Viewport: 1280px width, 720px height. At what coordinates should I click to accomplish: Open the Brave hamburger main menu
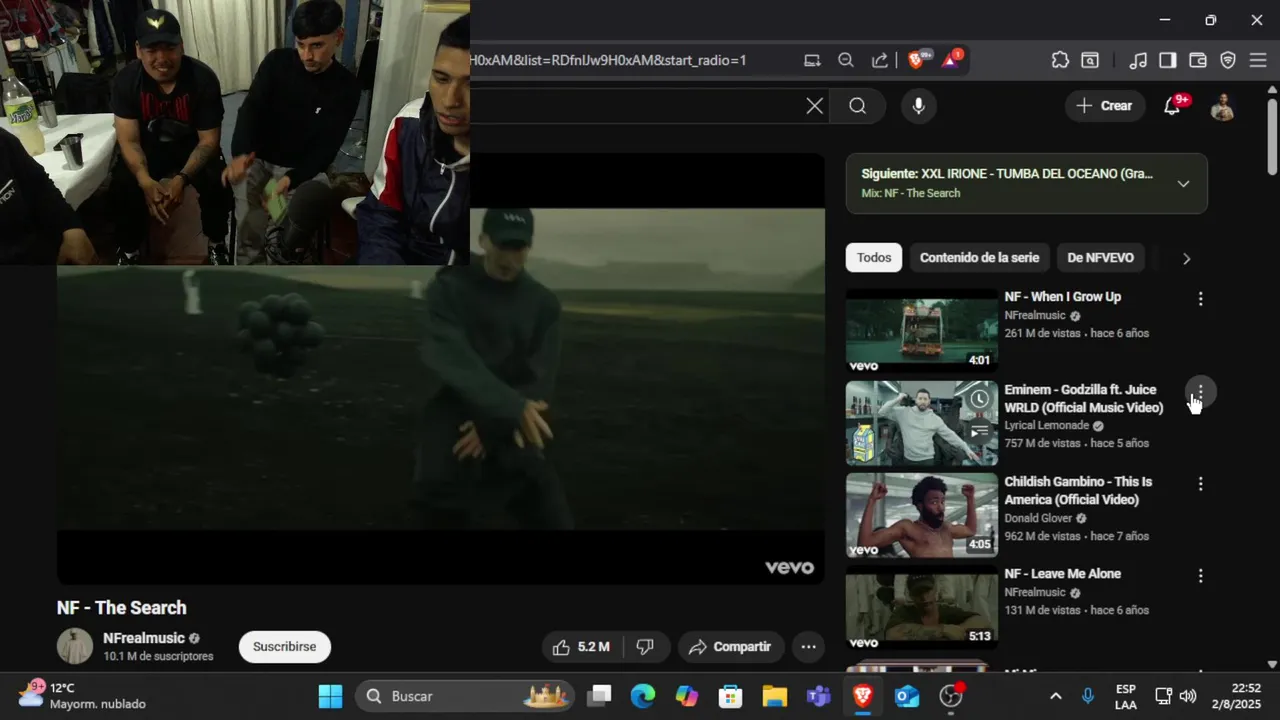1258,60
